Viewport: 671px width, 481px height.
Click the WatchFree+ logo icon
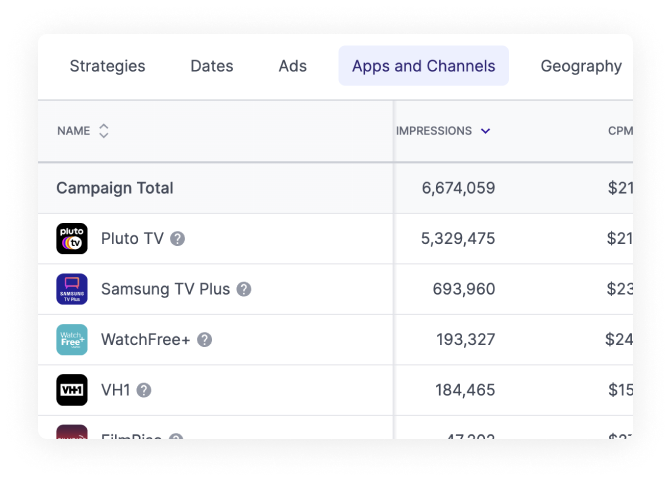pos(72,340)
